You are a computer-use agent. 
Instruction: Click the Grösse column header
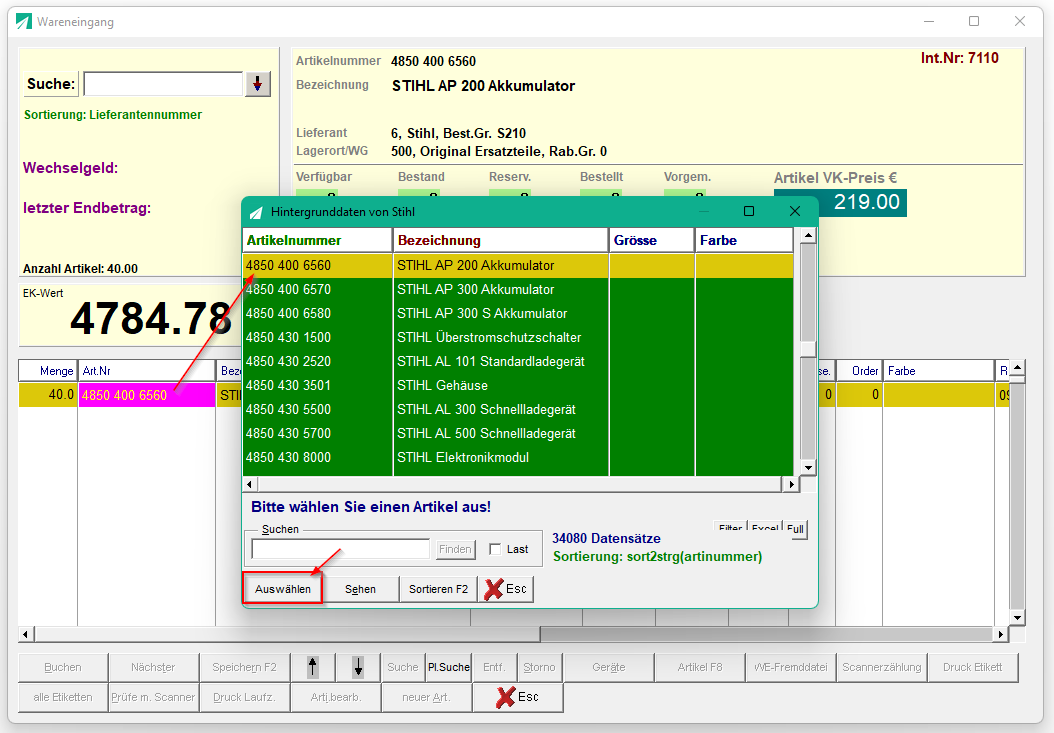(x=652, y=240)
